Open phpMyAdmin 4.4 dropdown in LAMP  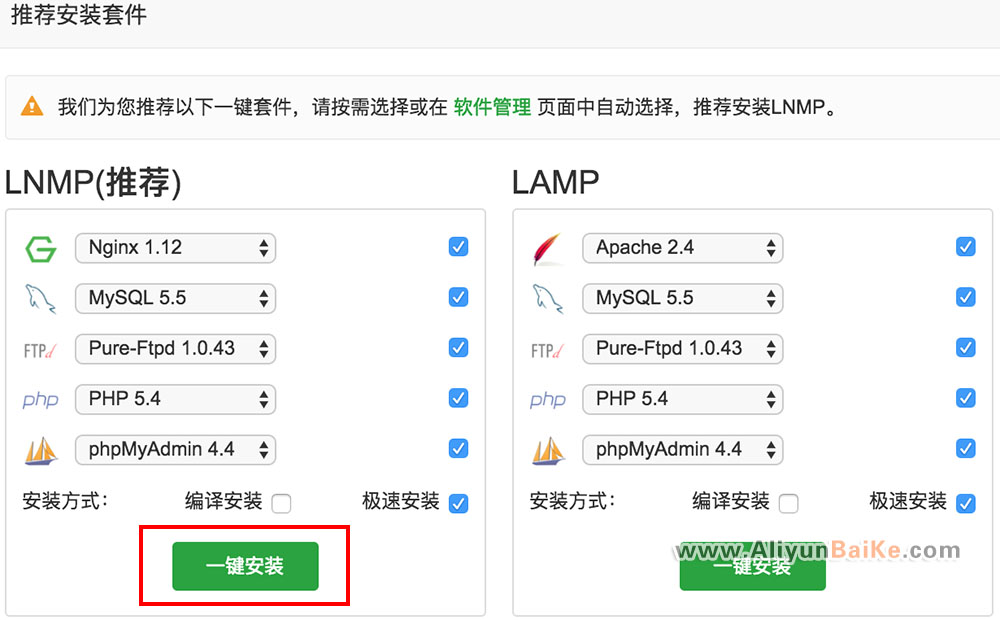pyautogui.click(x=682, y=450)
